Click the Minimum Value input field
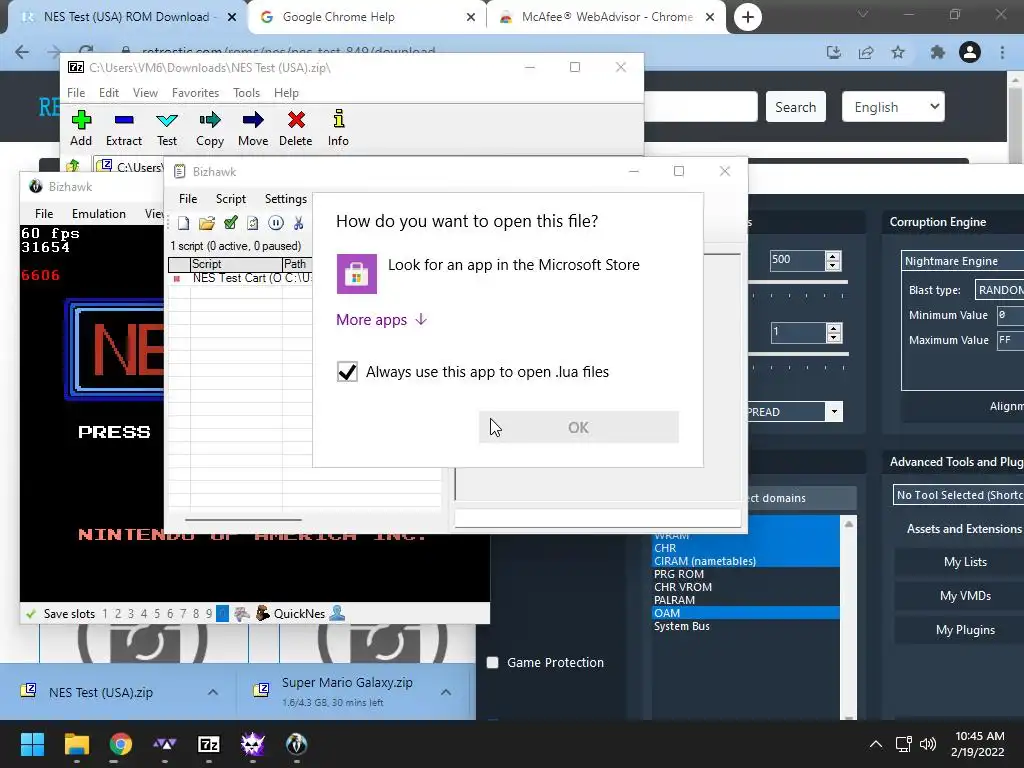 pyautogui.click(x=1011, y=315)
